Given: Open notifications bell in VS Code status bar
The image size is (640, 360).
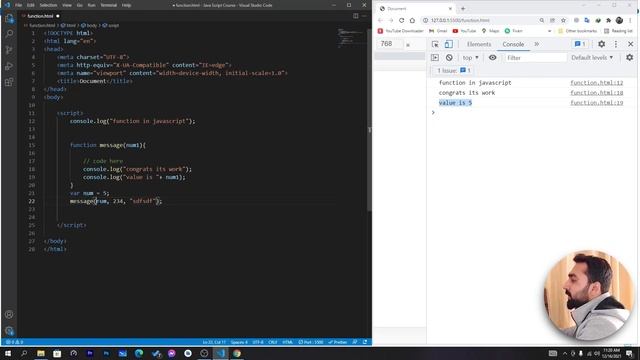Looking at the screenshot, I should tap(364, 342).
